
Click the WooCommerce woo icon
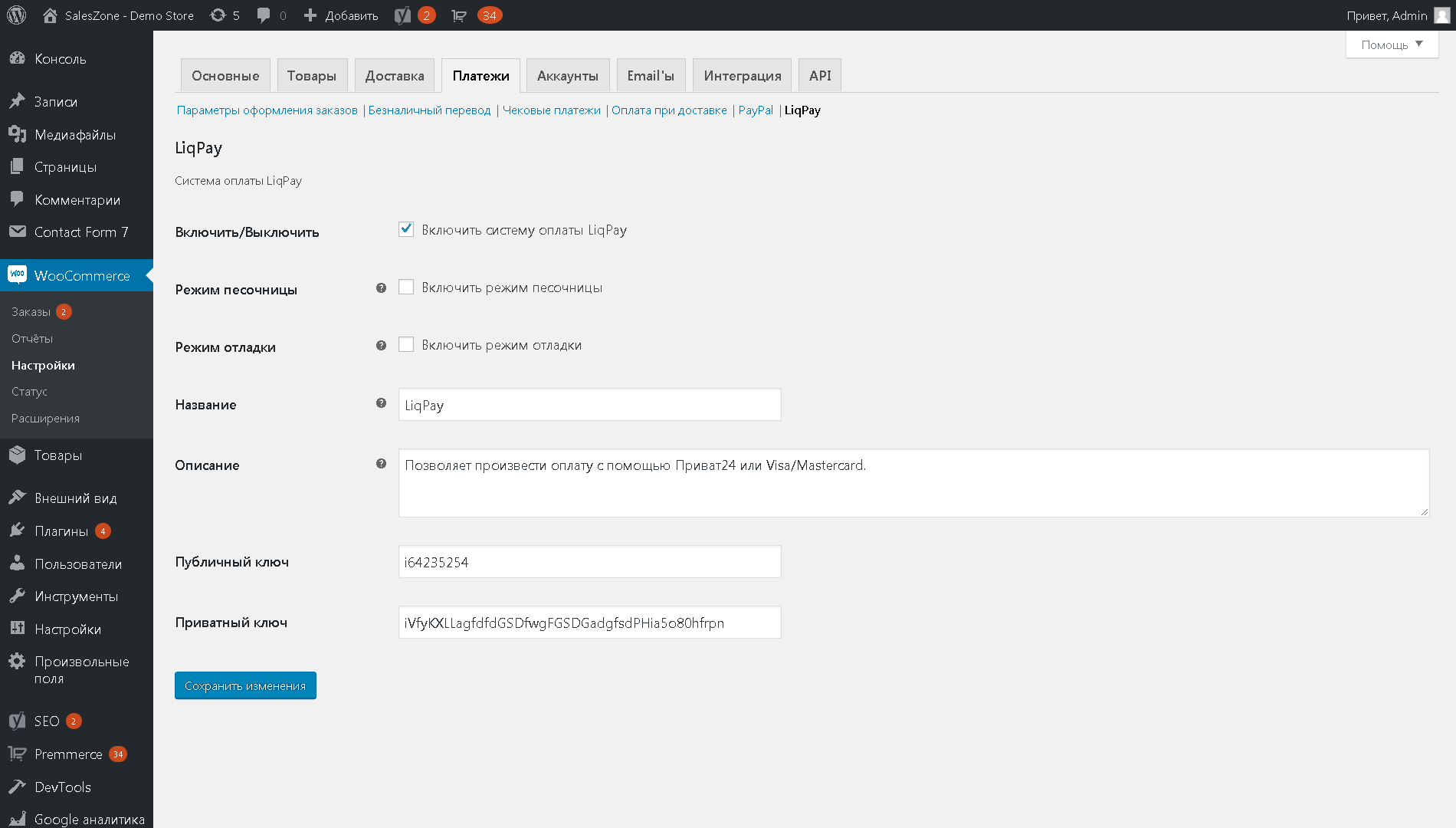(x=17, y=275)
